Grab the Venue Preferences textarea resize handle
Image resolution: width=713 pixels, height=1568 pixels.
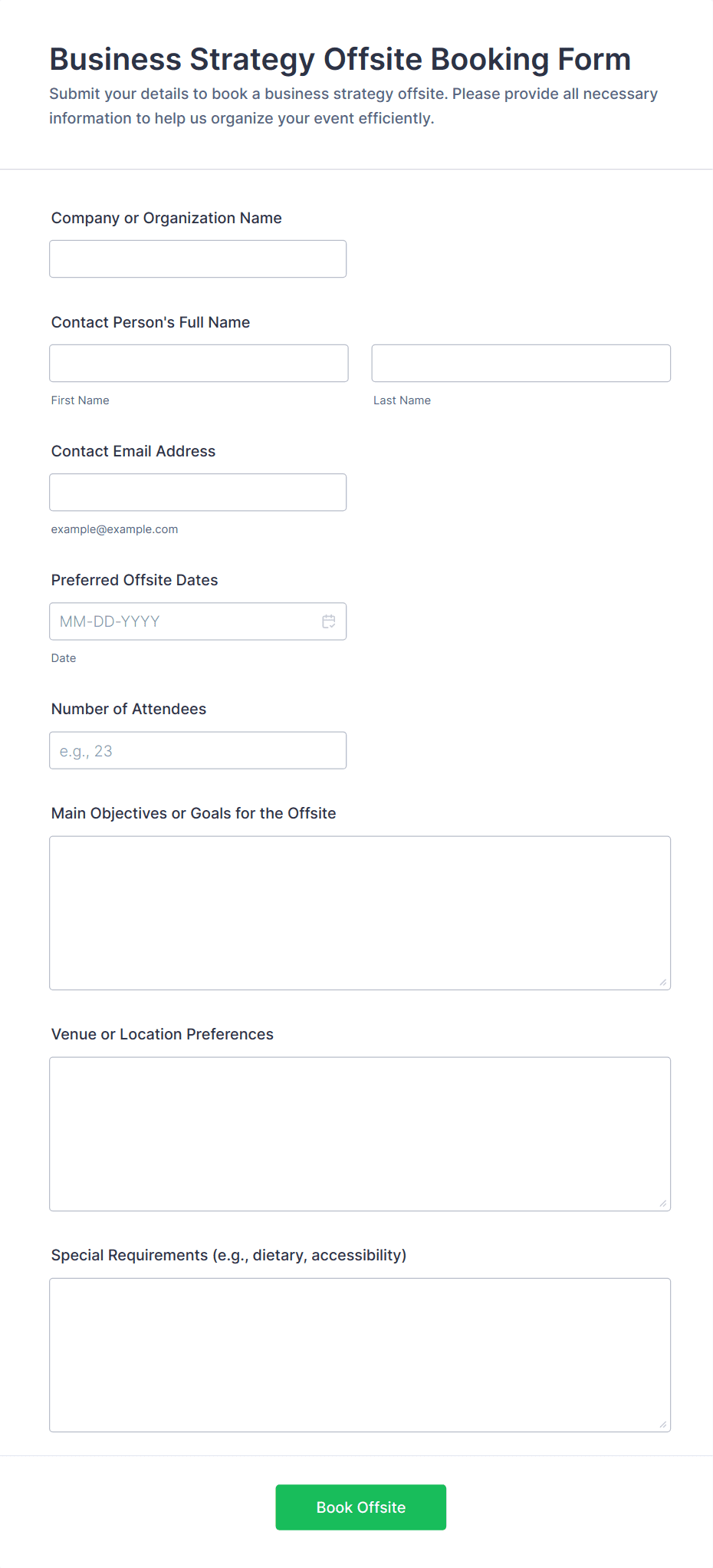(x=663, y=1204)
